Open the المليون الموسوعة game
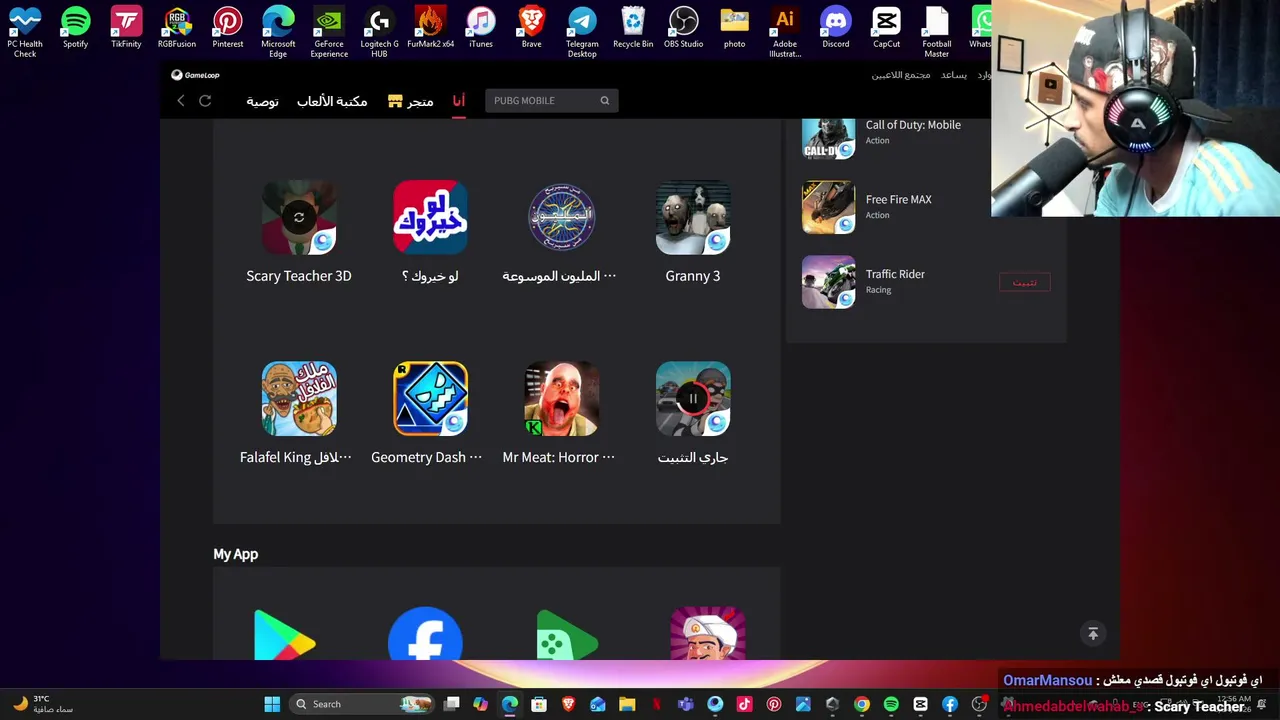Image resolution: width=1280 pixels, height=720 pixels. [x=561, y=217]
